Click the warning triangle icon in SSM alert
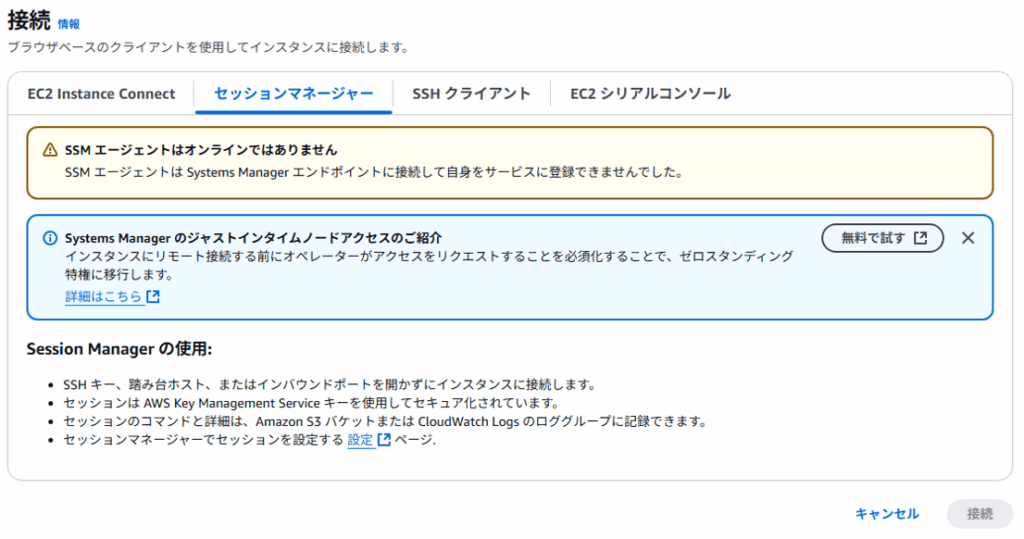The width and height of the screenshot is (1024, 539). click(x=50, y=150)
